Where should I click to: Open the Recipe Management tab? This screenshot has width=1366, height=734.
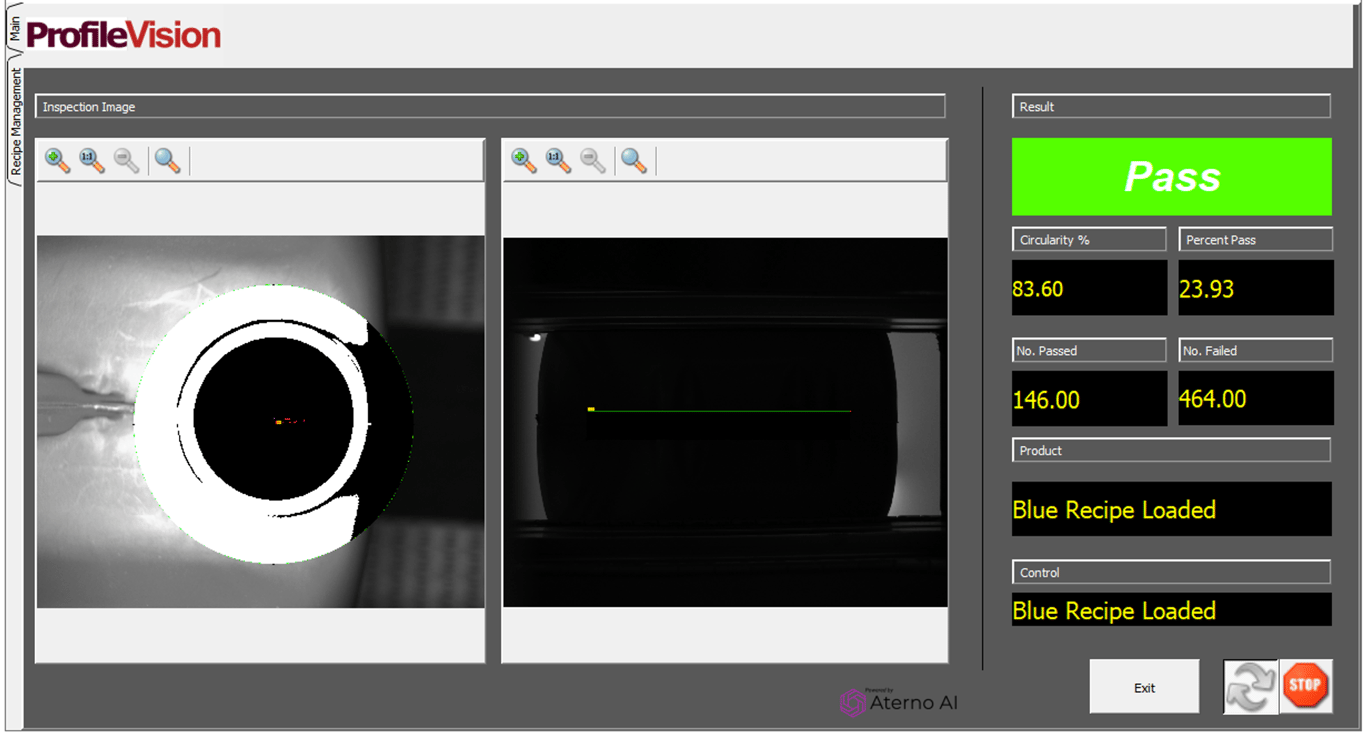click(14, 120)
